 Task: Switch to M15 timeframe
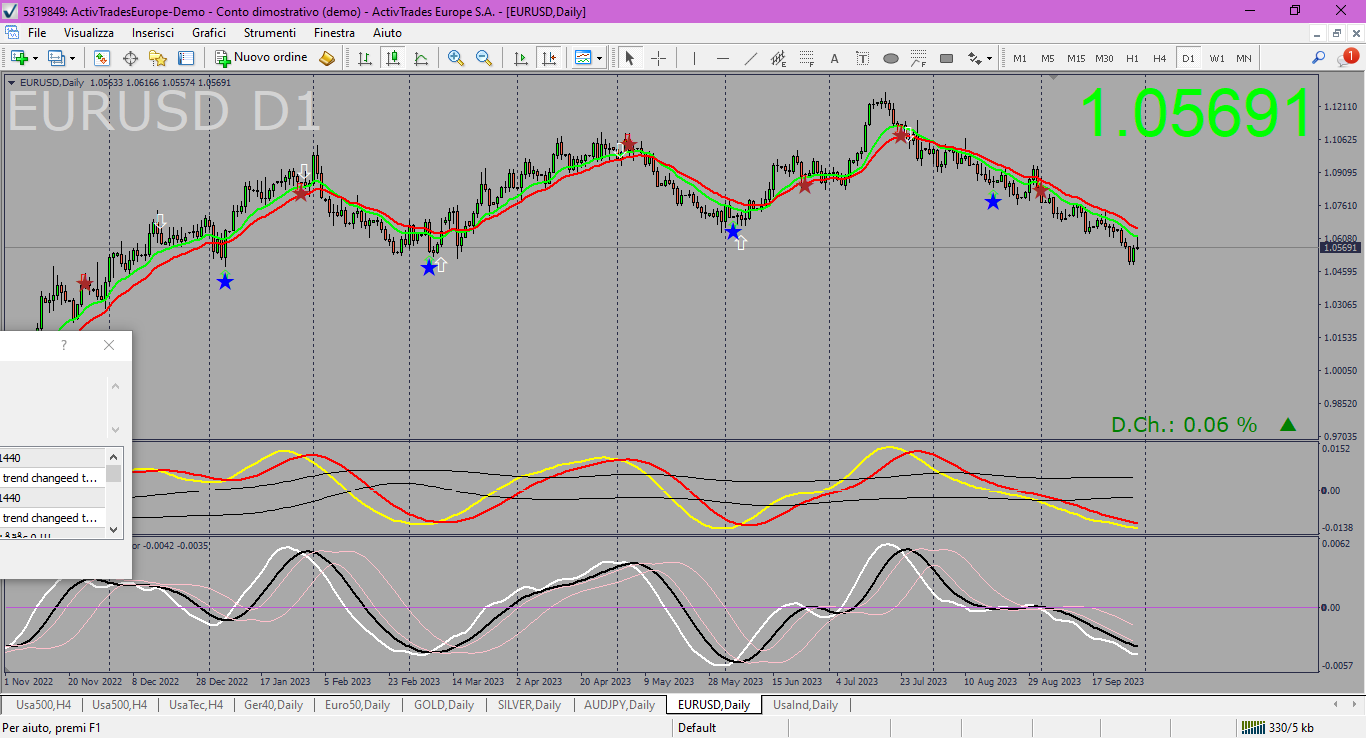click(1076, 58)
